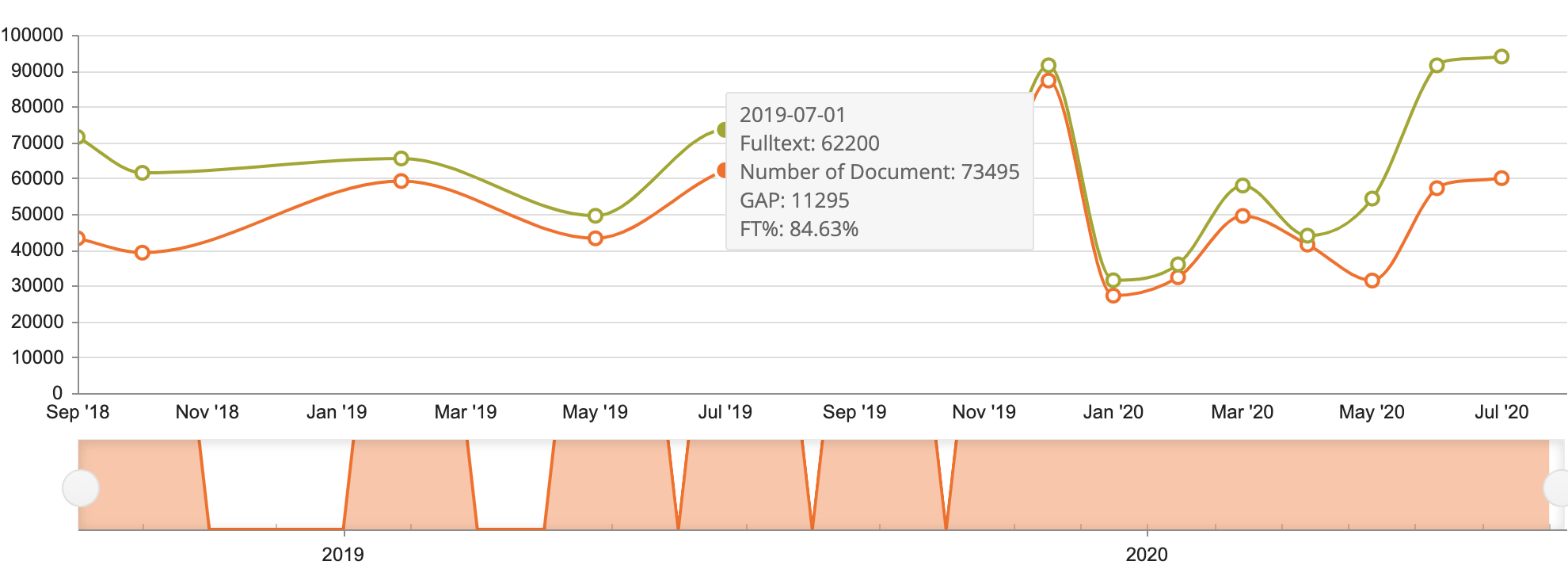Click the lowest orange point at Jan '20
Viewport: 1568px width, 569px height.
tap(1113, 296)
